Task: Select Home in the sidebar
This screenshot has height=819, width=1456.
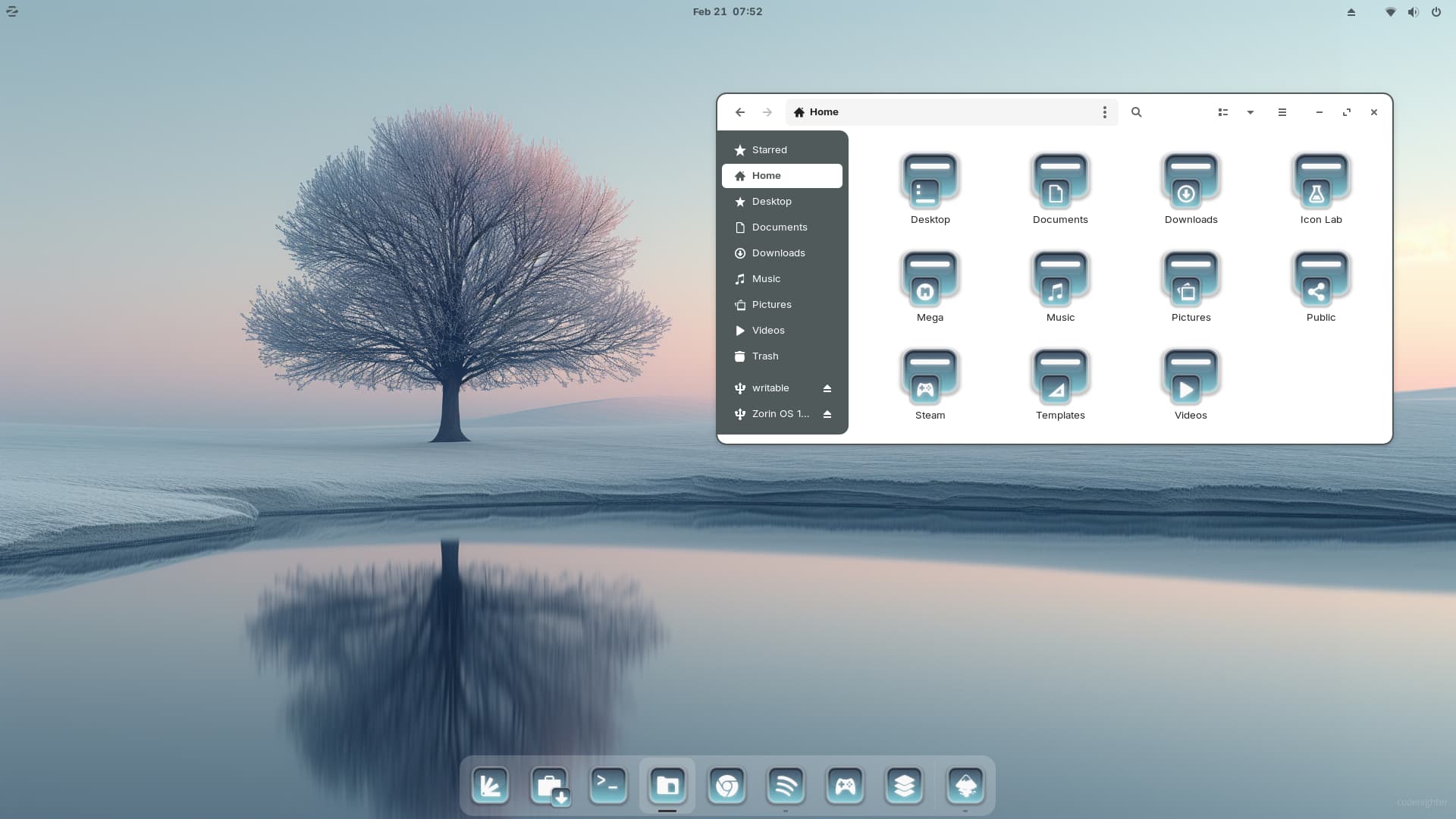Action: [x=782, y=176]
